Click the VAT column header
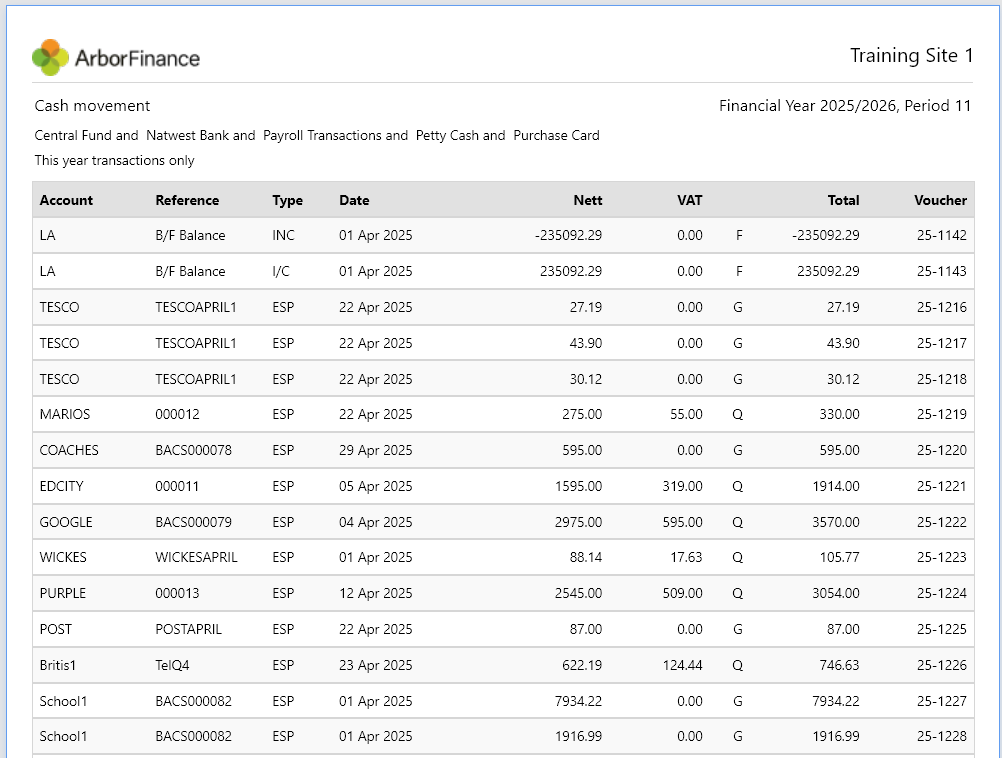The height and width of the screenshot is (758, 1002). pos(690,200)
